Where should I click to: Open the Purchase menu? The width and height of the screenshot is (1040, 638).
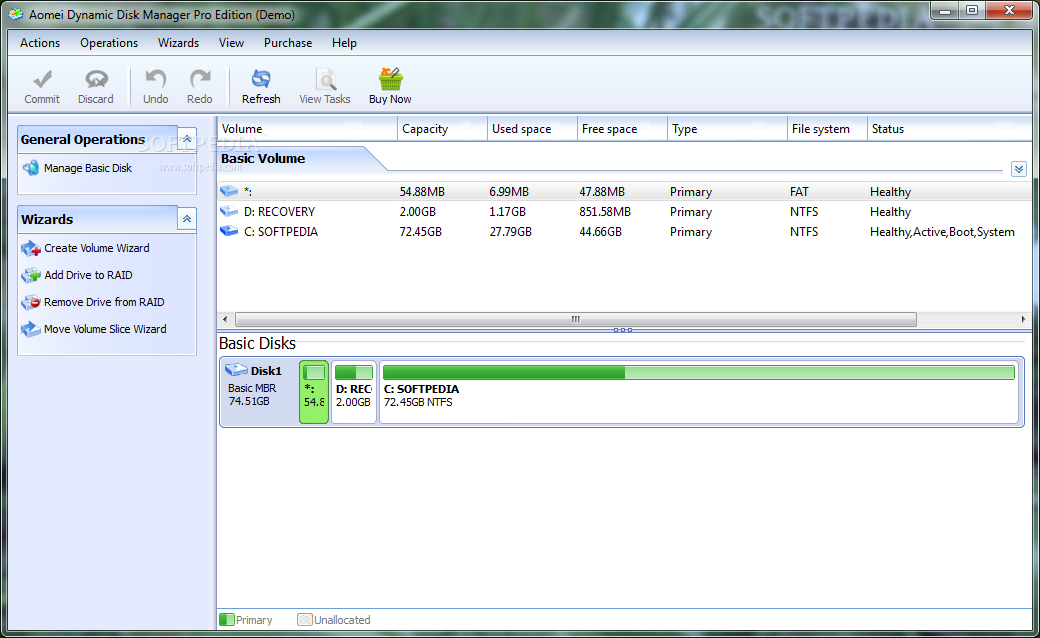[288, 42]
